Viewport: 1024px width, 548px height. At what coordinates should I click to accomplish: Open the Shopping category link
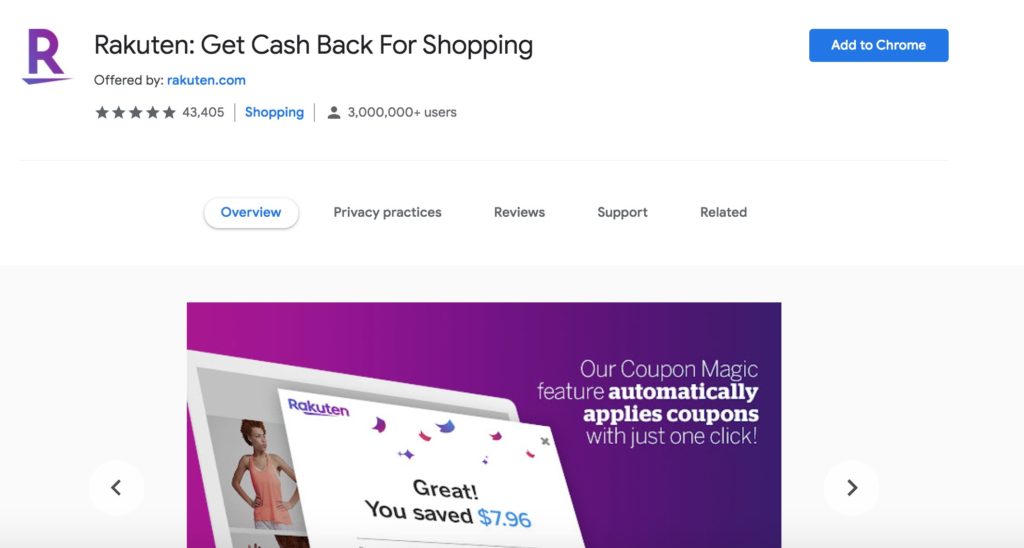pos(274,112)
